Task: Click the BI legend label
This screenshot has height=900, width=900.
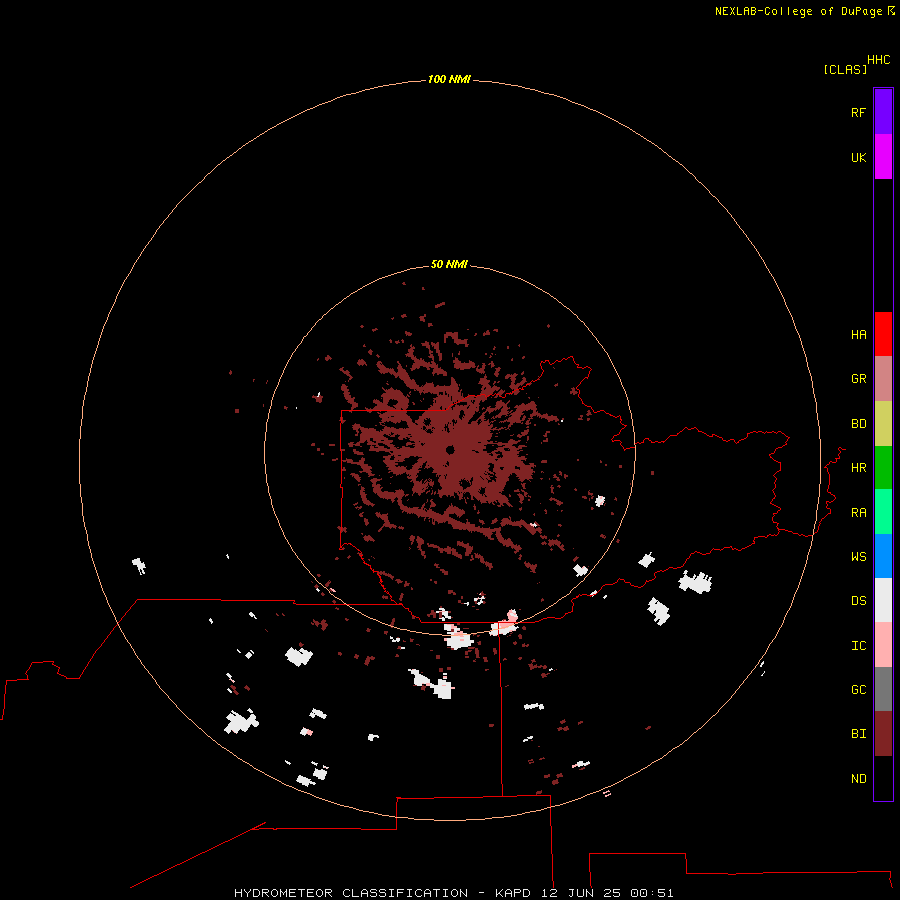Action: 858,734
